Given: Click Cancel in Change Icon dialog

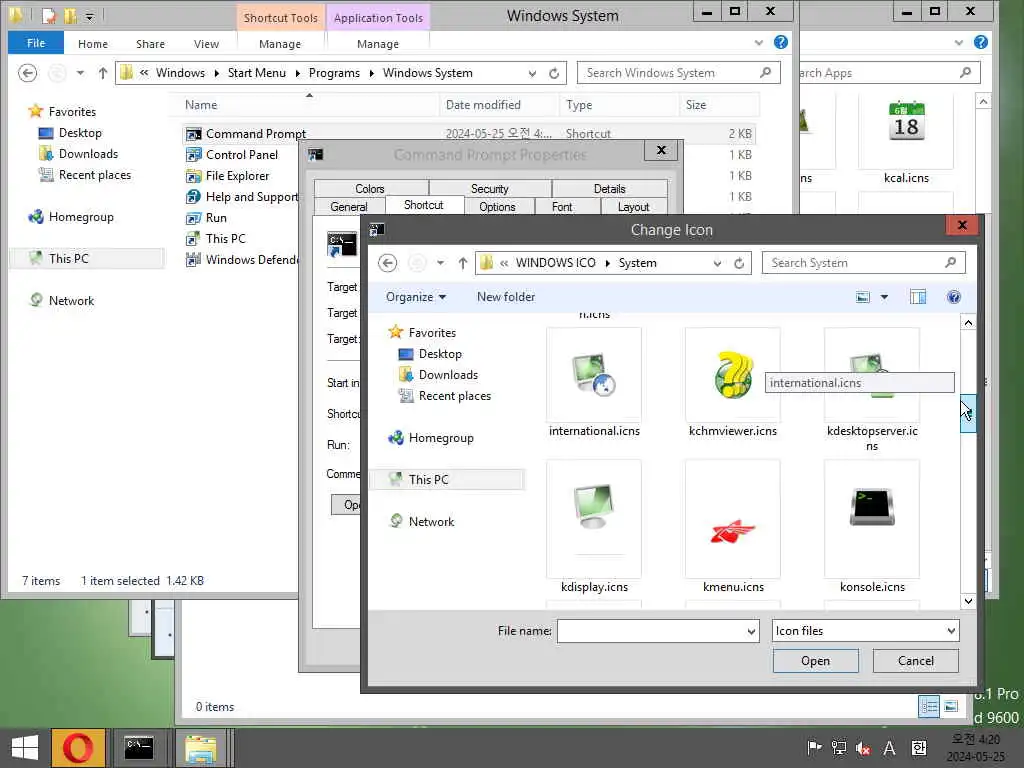Looking at the screenshot, I should pyautogui.click(x=916, y=661).
